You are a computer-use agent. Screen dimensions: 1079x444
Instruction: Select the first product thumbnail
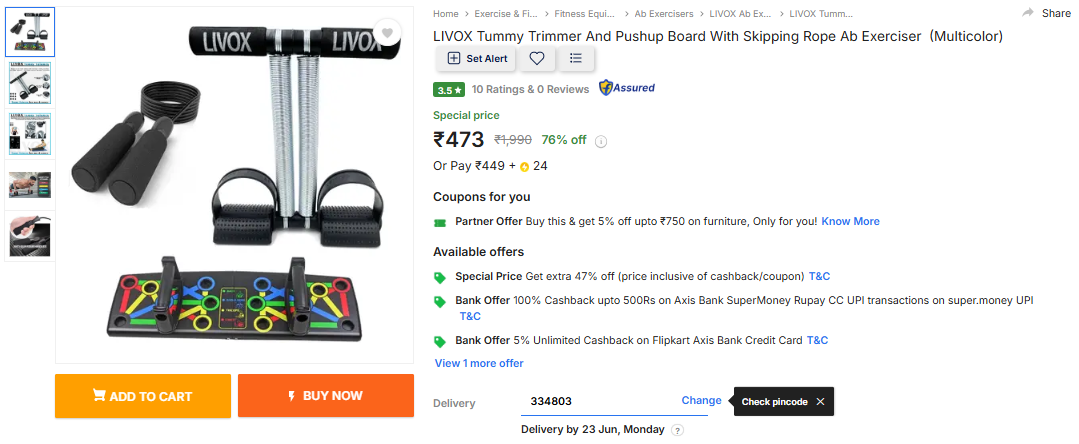click(30, 34)
